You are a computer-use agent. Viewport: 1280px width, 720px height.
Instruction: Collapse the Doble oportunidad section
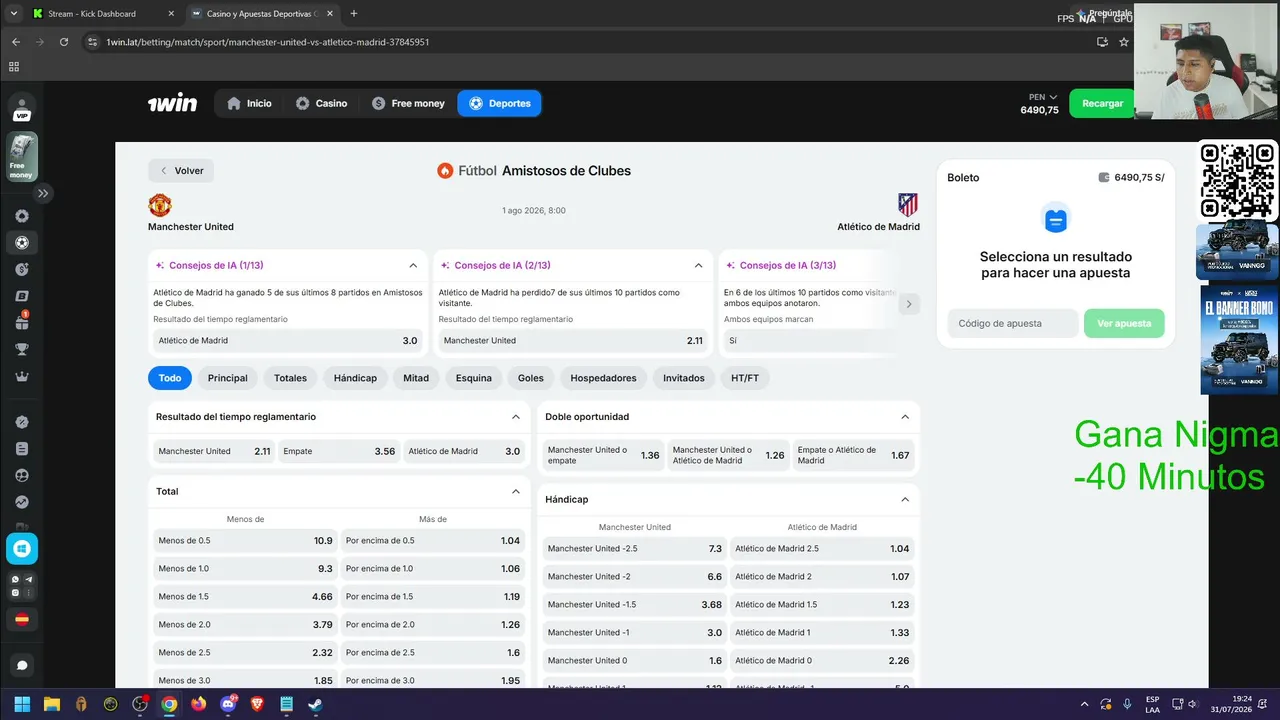(x=905, y=417)
